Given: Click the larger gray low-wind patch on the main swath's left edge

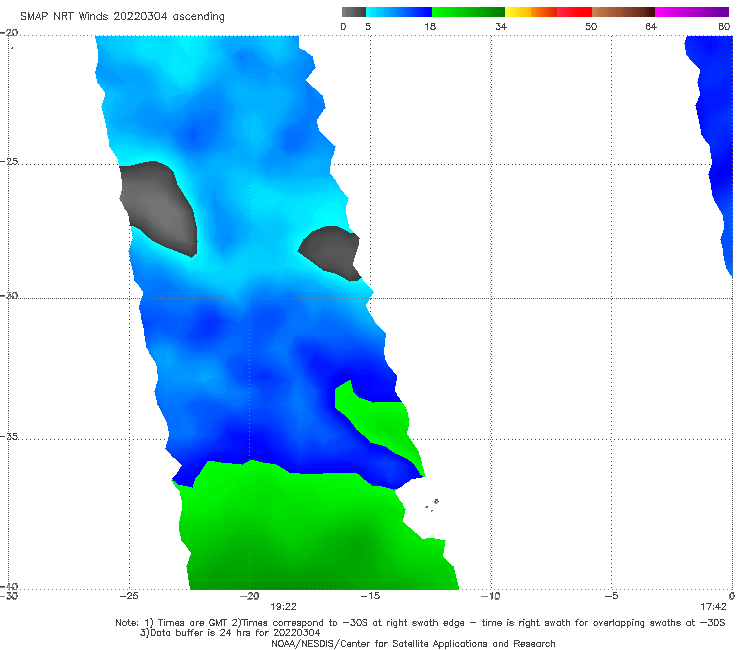Looking at the screenshot, I should 158,208.
